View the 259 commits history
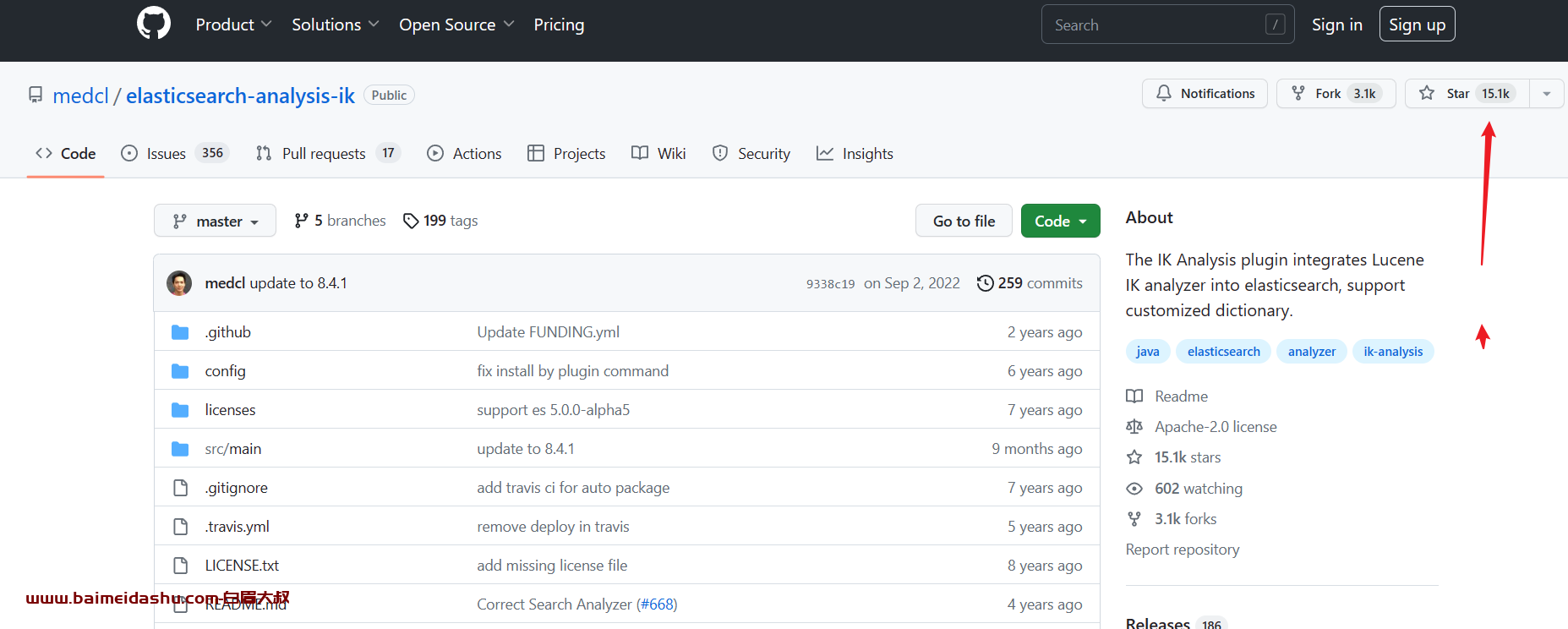This screenshot has height=629, width=1568. click(x=1030, y=283)
